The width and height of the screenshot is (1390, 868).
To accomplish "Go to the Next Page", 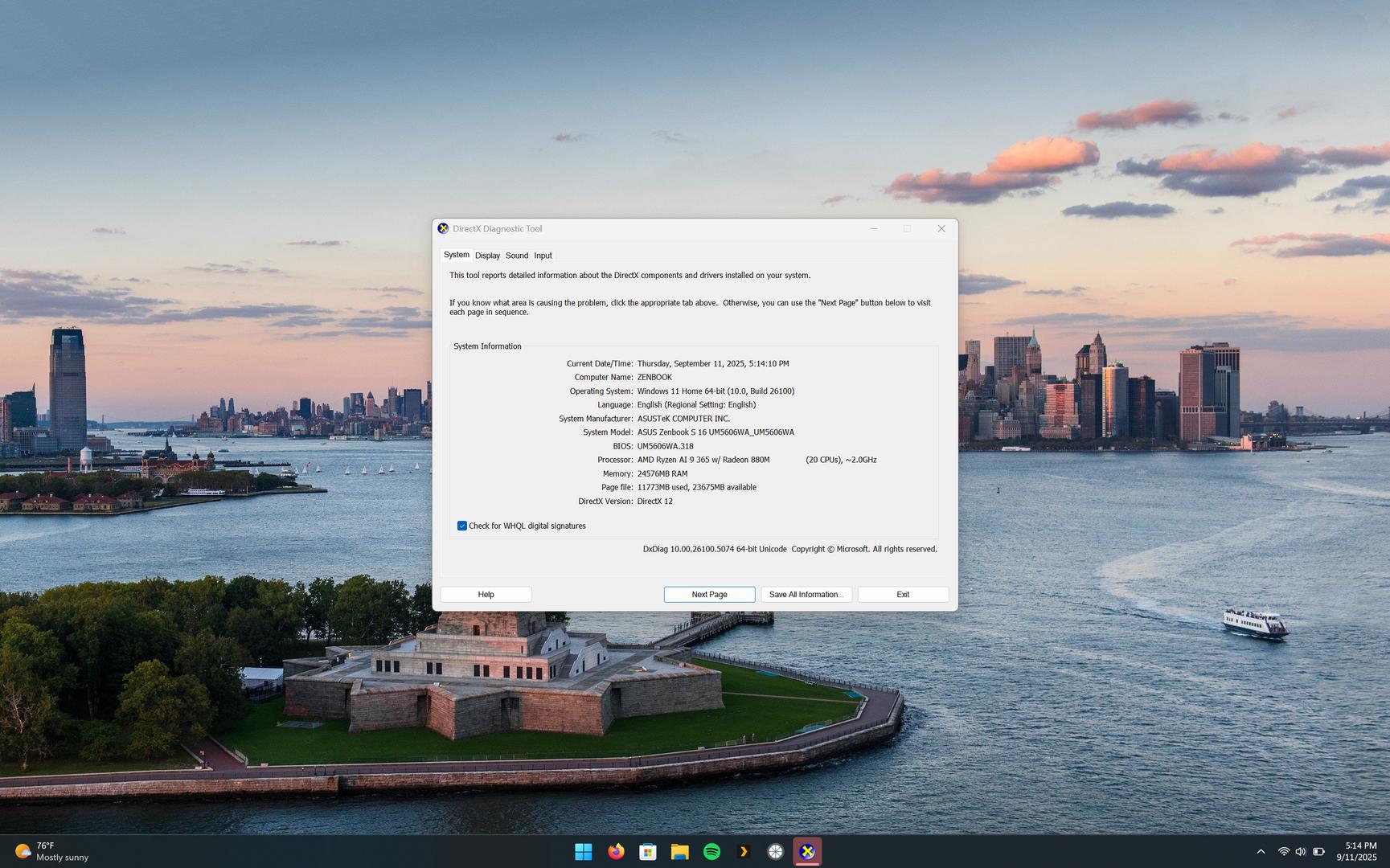I will tap(709, 595).
